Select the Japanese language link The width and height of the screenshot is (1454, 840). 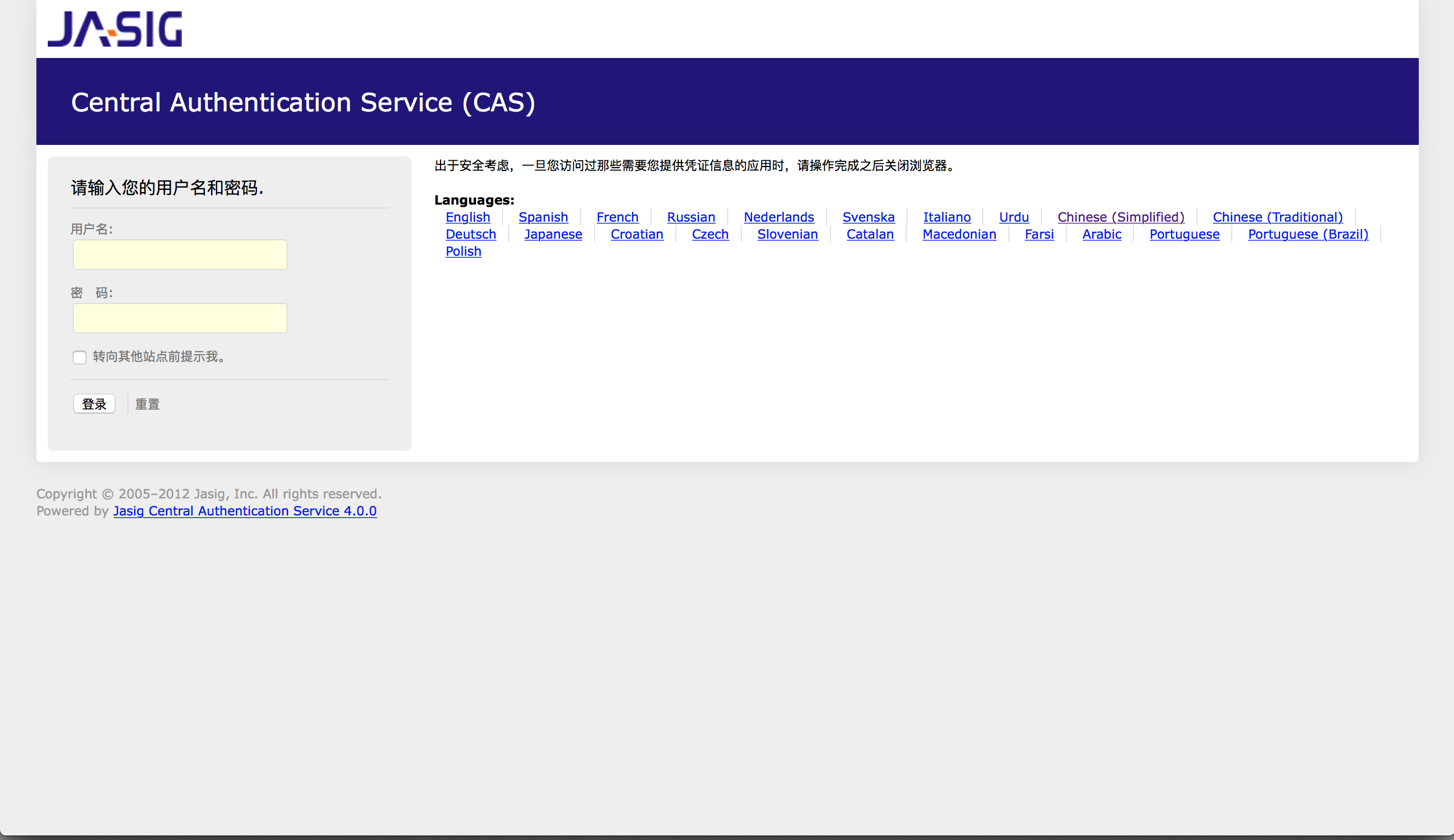(x=552, y=234)
